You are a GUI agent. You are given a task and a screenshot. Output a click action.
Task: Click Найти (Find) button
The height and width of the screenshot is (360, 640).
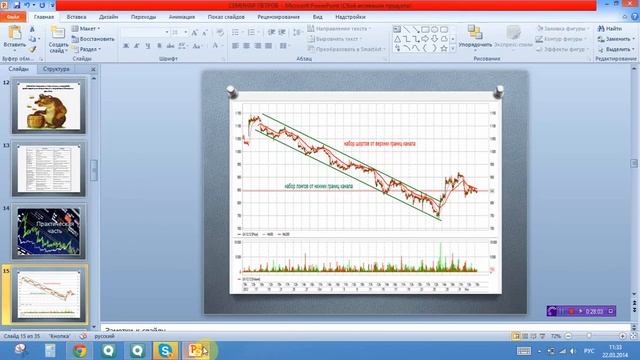pos(610,29)
